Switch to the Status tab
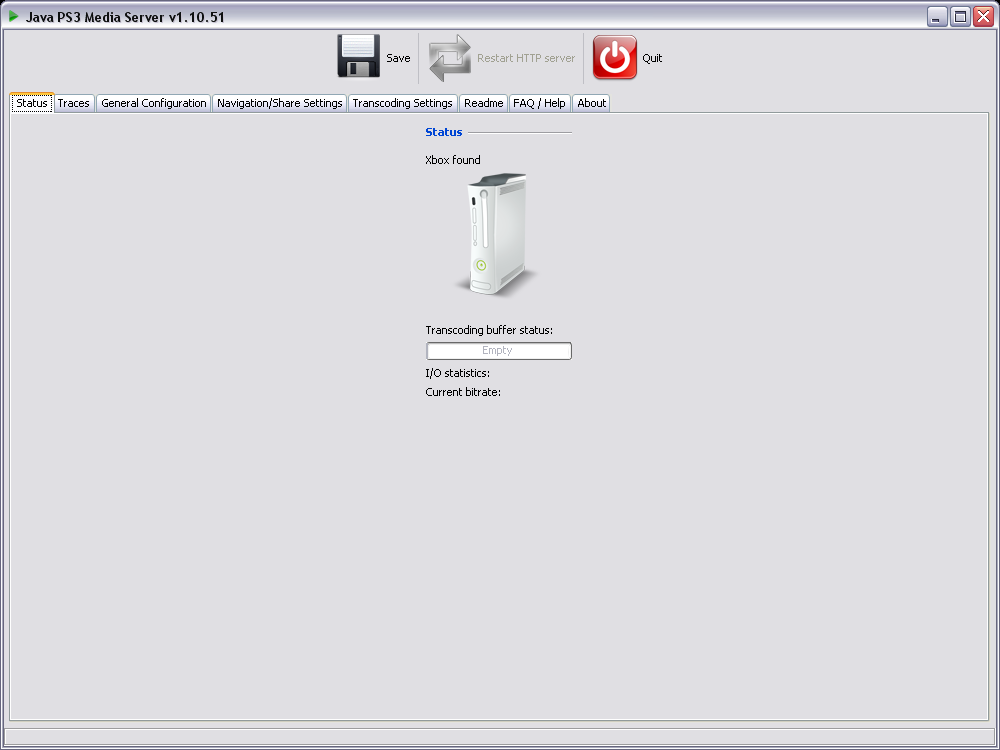 coord(32,103)
